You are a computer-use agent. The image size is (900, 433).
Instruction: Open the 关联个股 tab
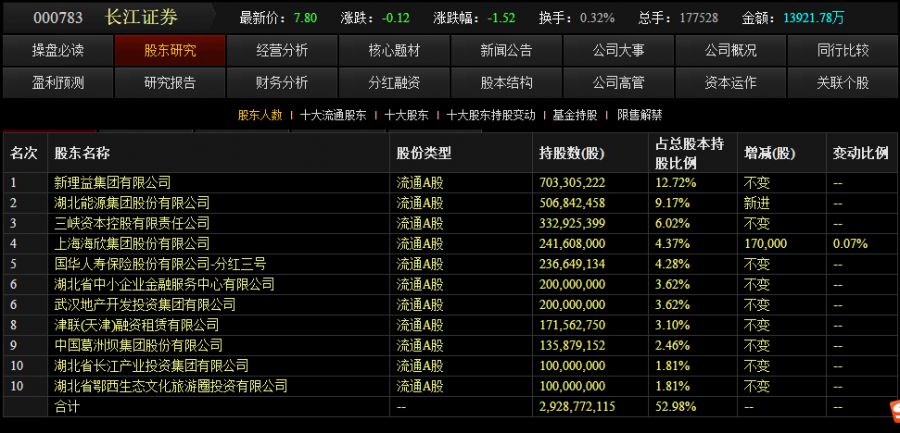[843, 83]
